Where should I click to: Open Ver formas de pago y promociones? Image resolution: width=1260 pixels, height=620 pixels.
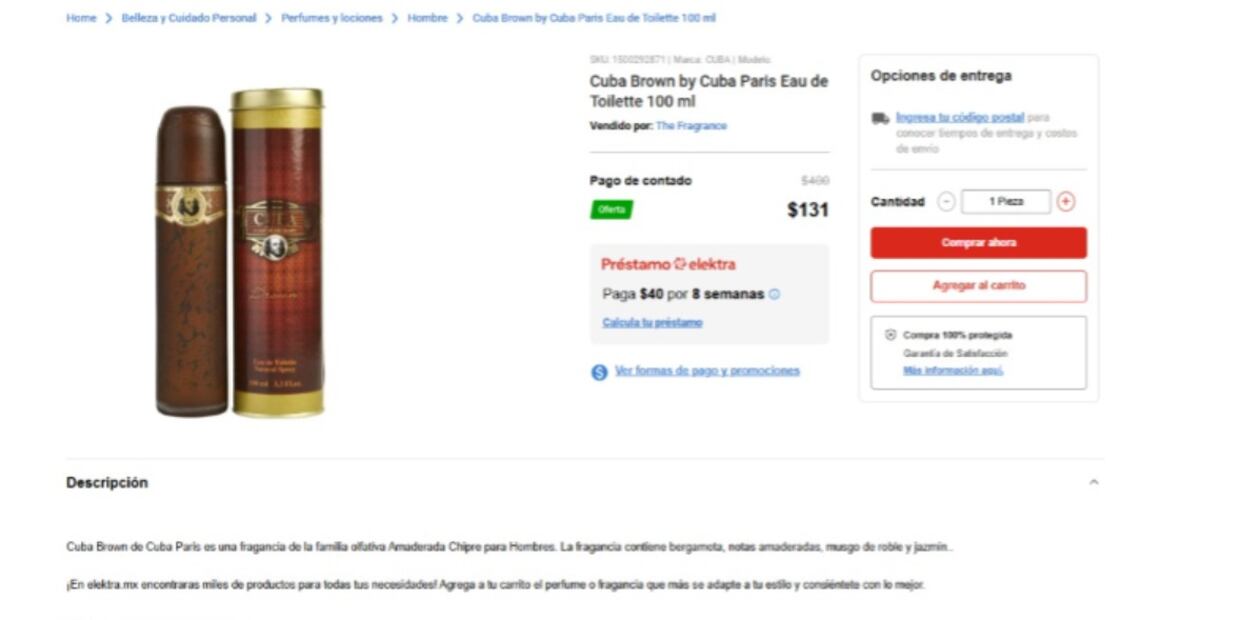pos(707,371)
